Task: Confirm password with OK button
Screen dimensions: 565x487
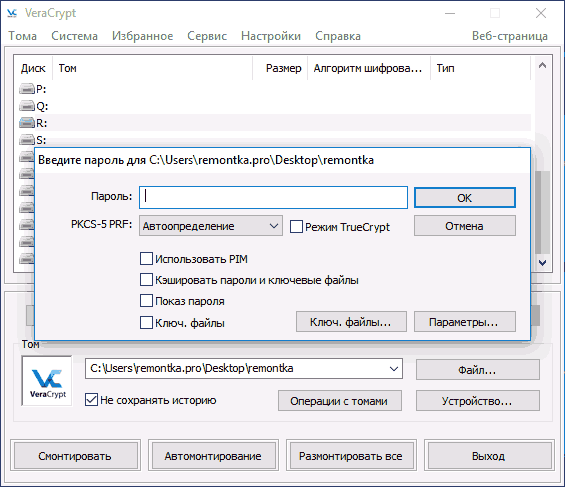Action: click(x=464, y=198)
